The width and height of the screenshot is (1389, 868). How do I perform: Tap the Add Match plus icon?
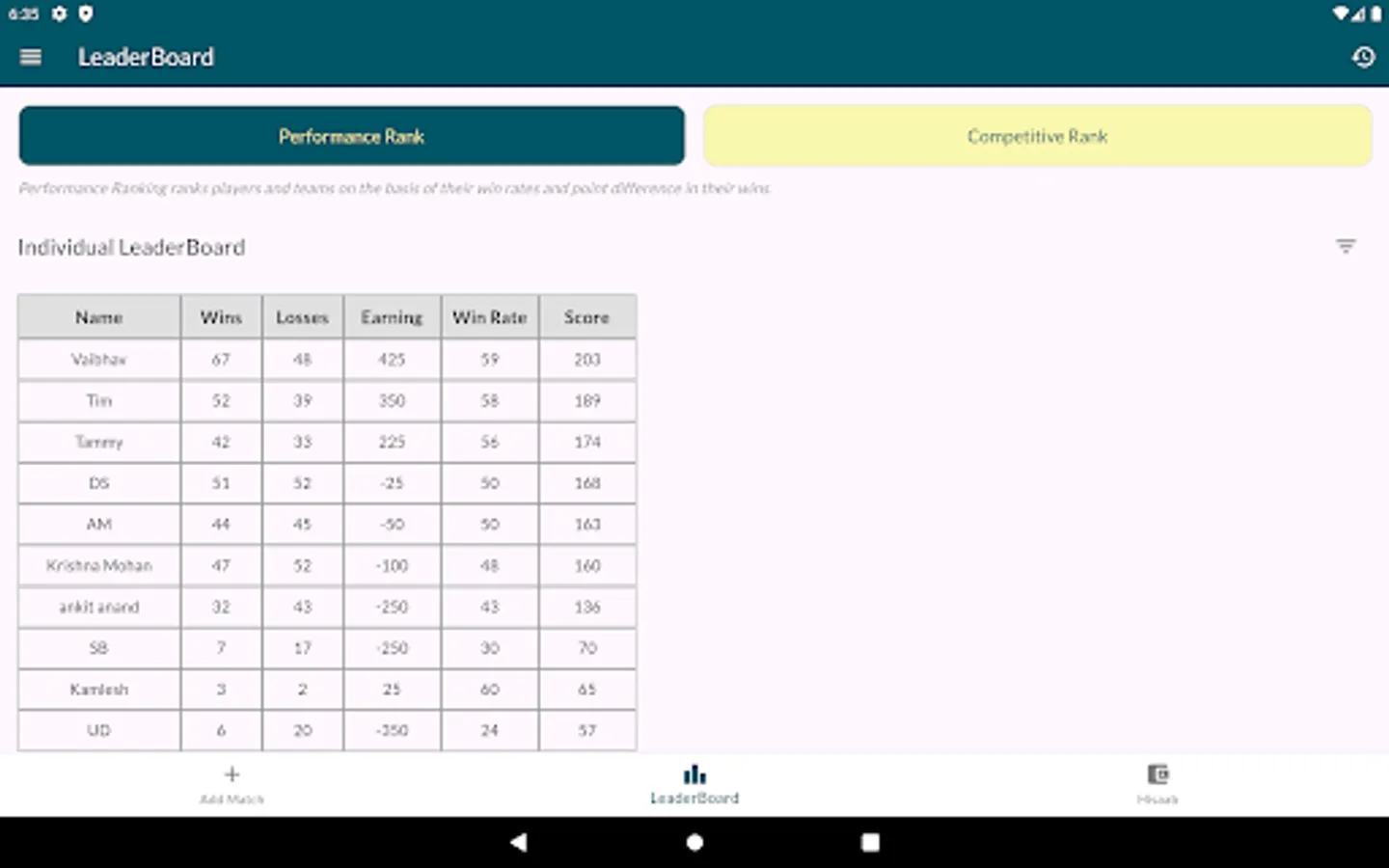click(232, 773)
